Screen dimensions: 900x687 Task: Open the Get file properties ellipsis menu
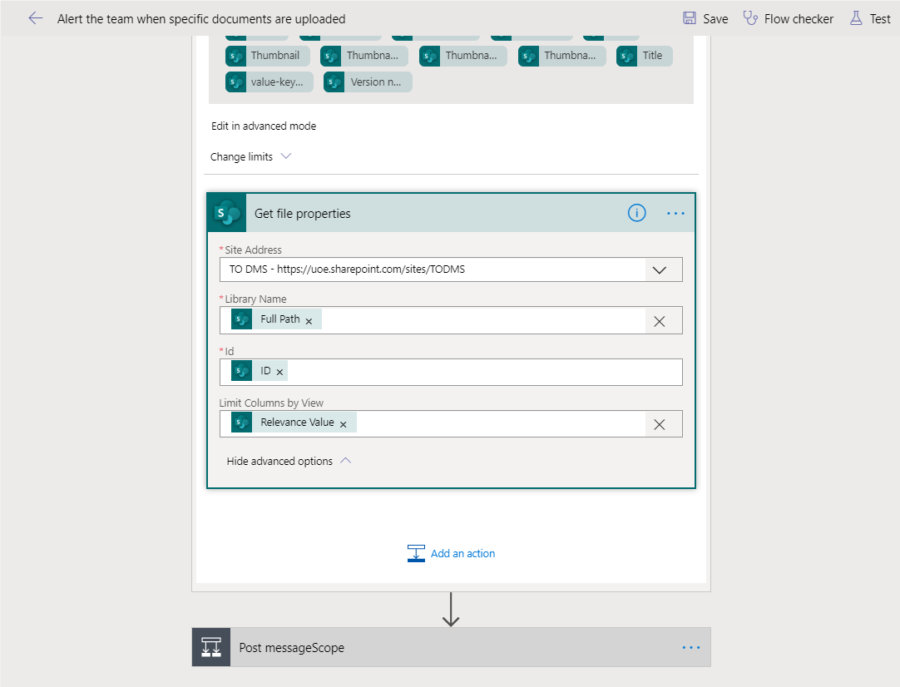(675, 212)
